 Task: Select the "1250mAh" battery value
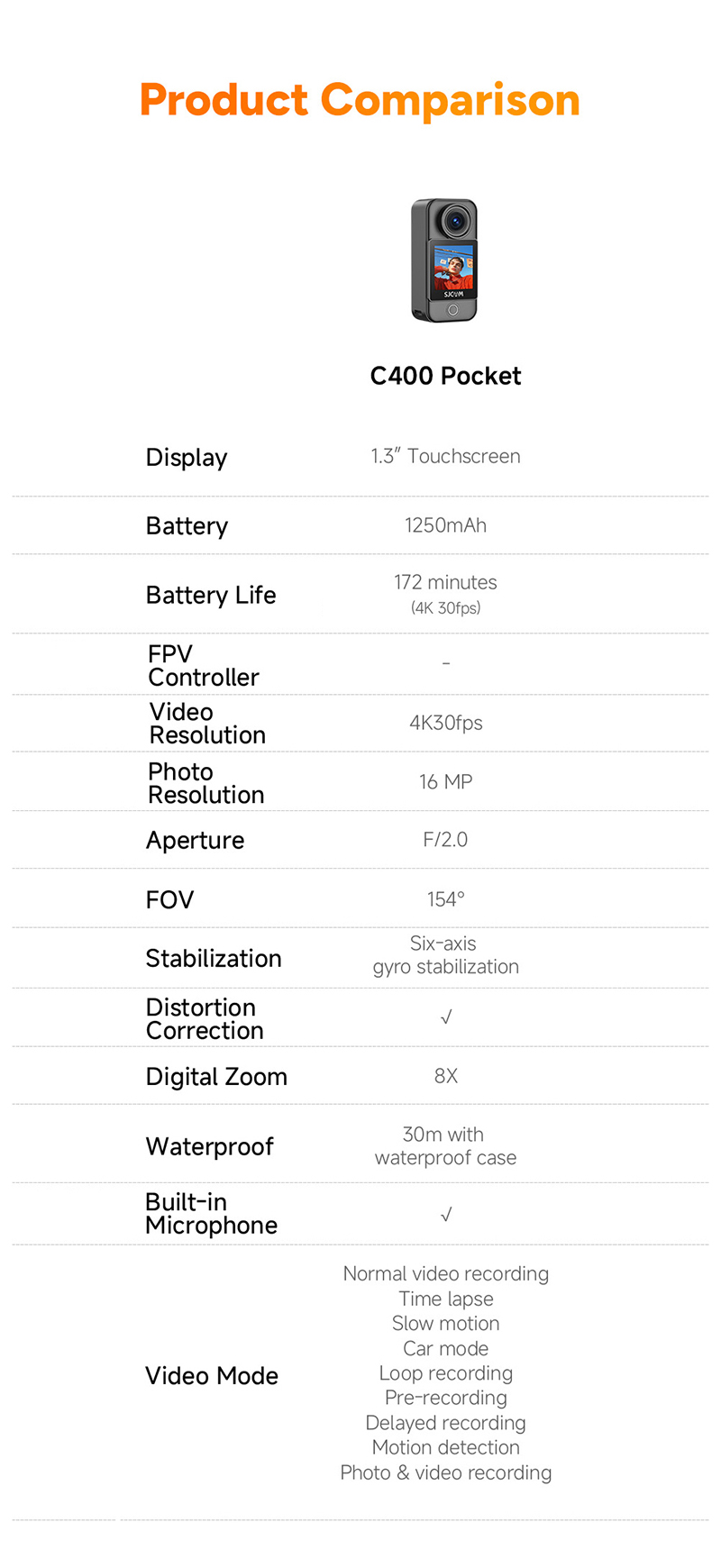(x=445, y=525)
